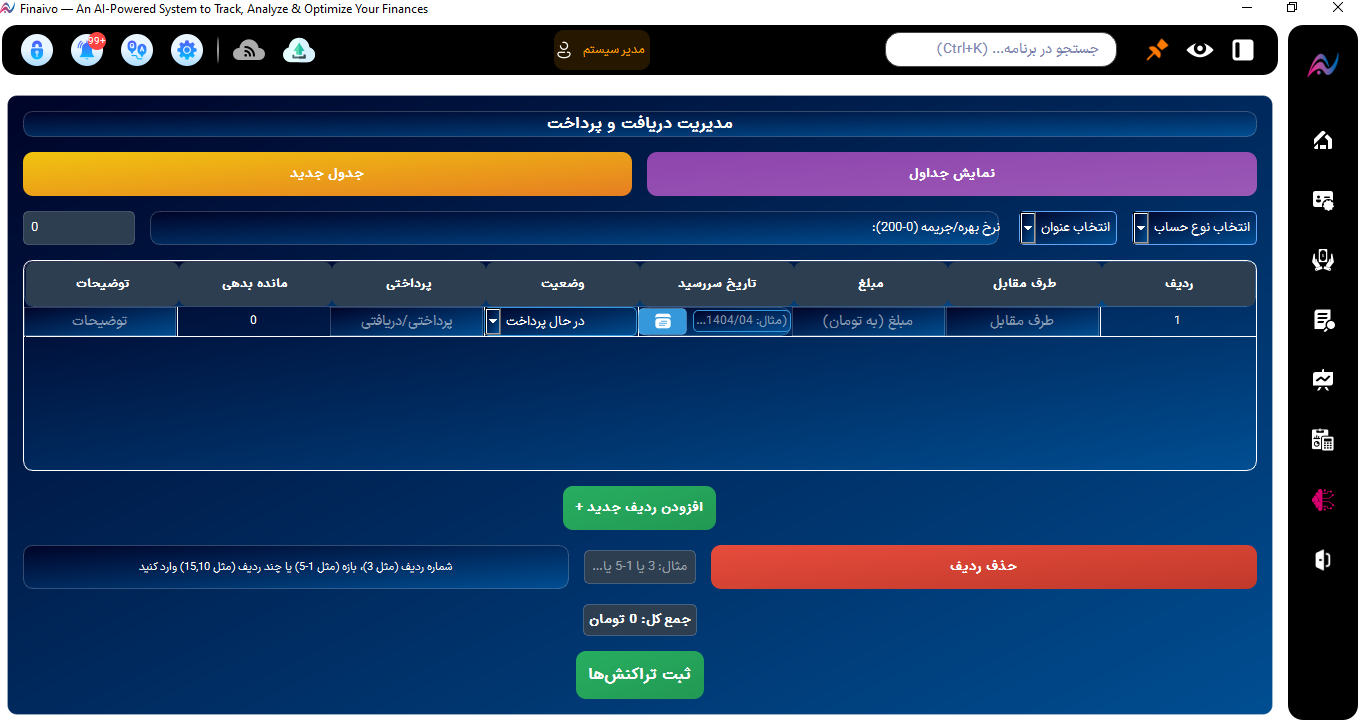The height and width of the screenshot is (725, 1363).
Task: Click the جدول جدید button
Action: 327,174
